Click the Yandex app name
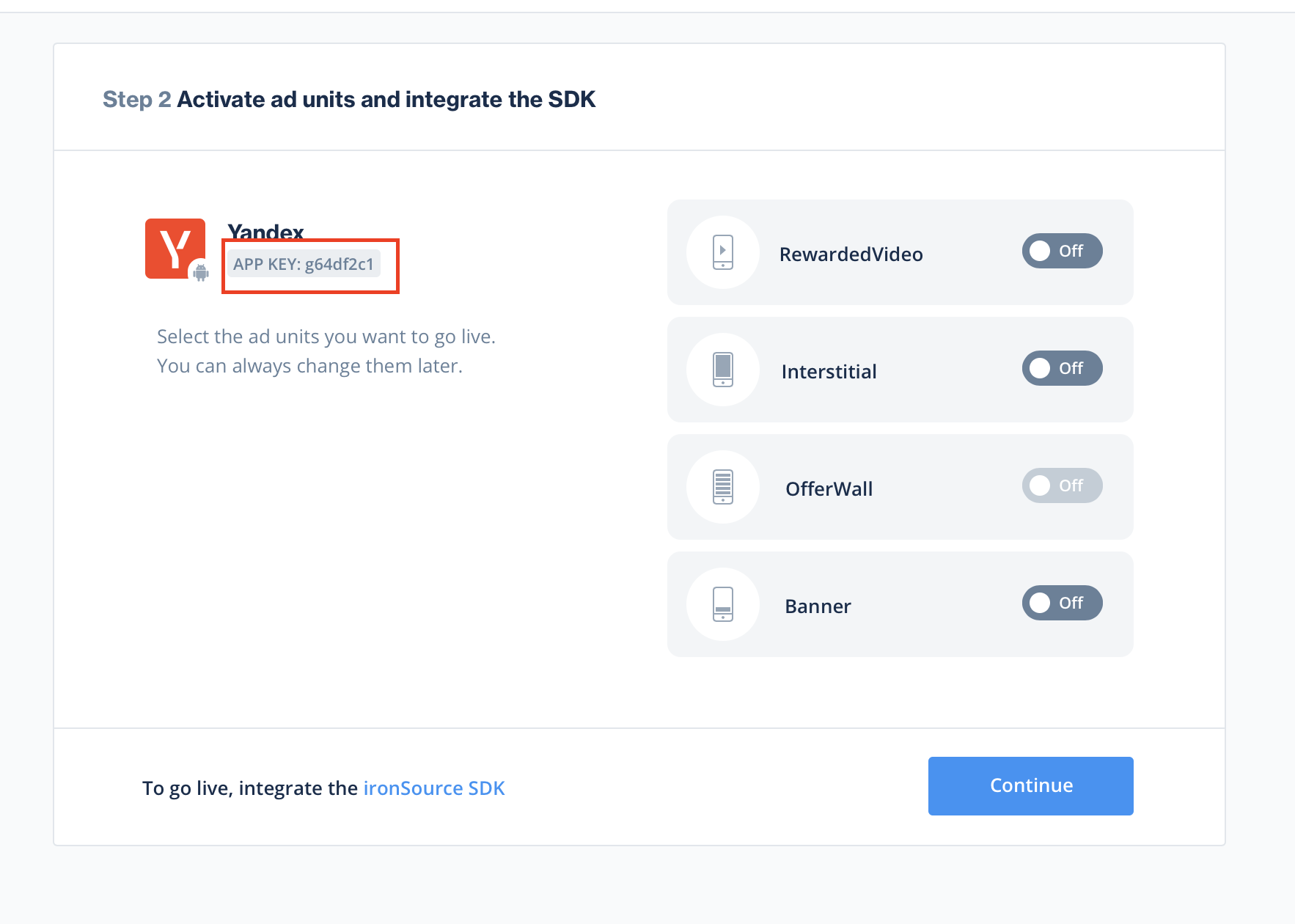The width and height of the screenshot is (1295, 924). coord(265,232)
